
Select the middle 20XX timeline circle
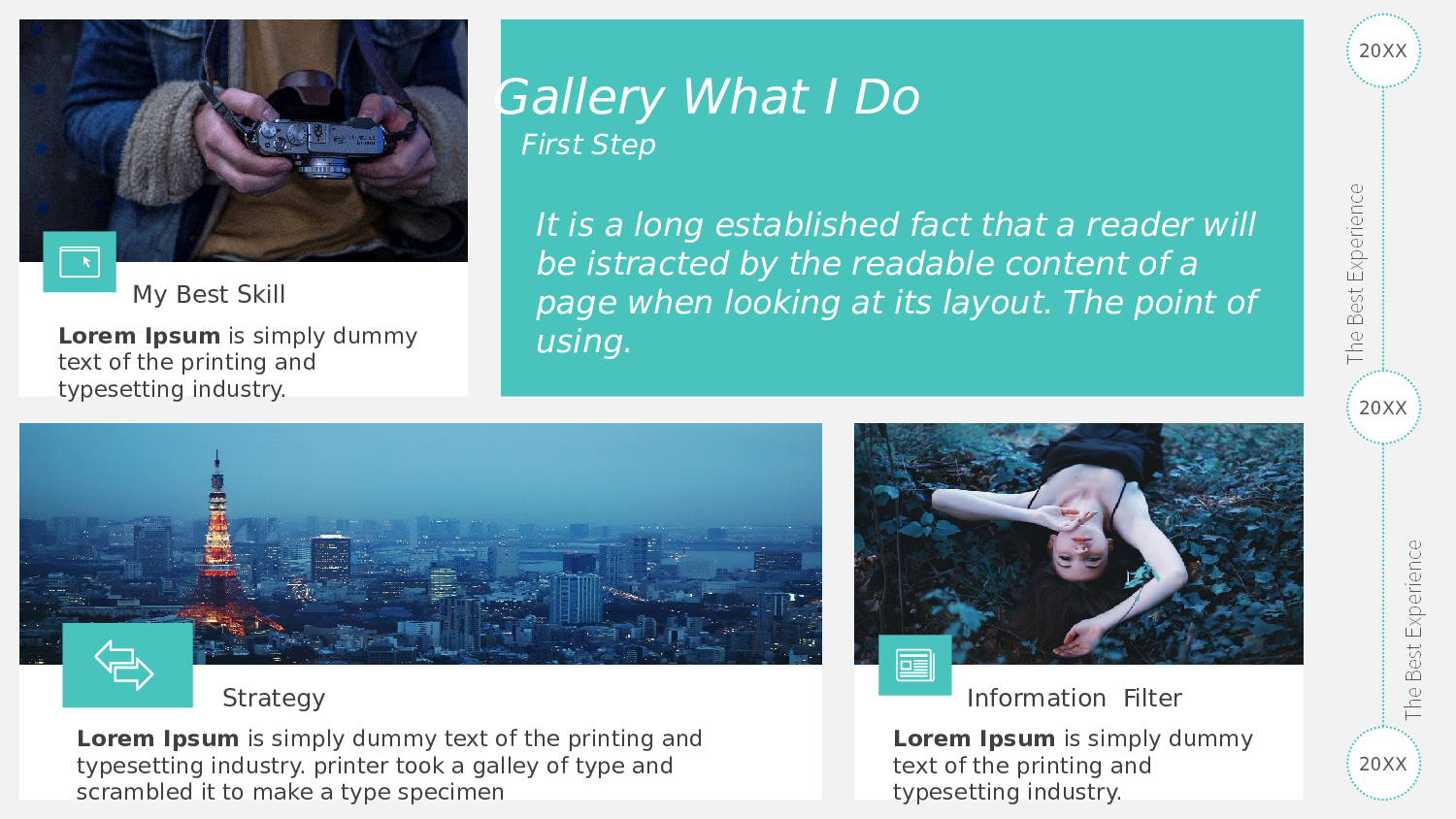point(1383,408)
